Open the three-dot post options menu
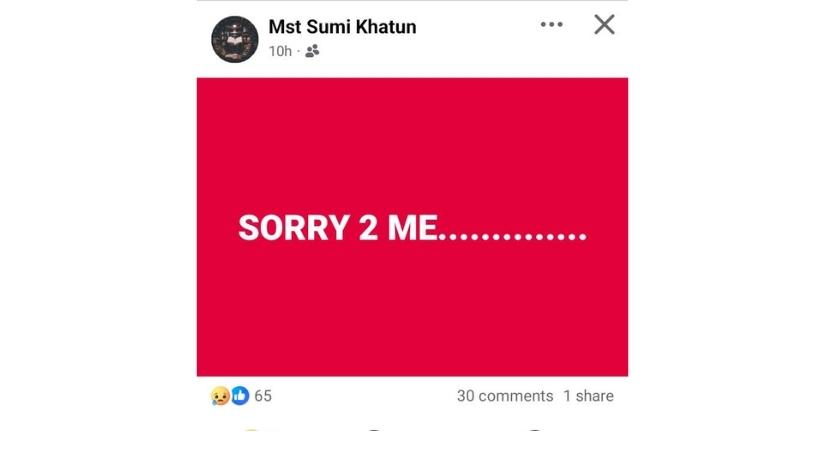825x465 pixels. click(551, 25)
